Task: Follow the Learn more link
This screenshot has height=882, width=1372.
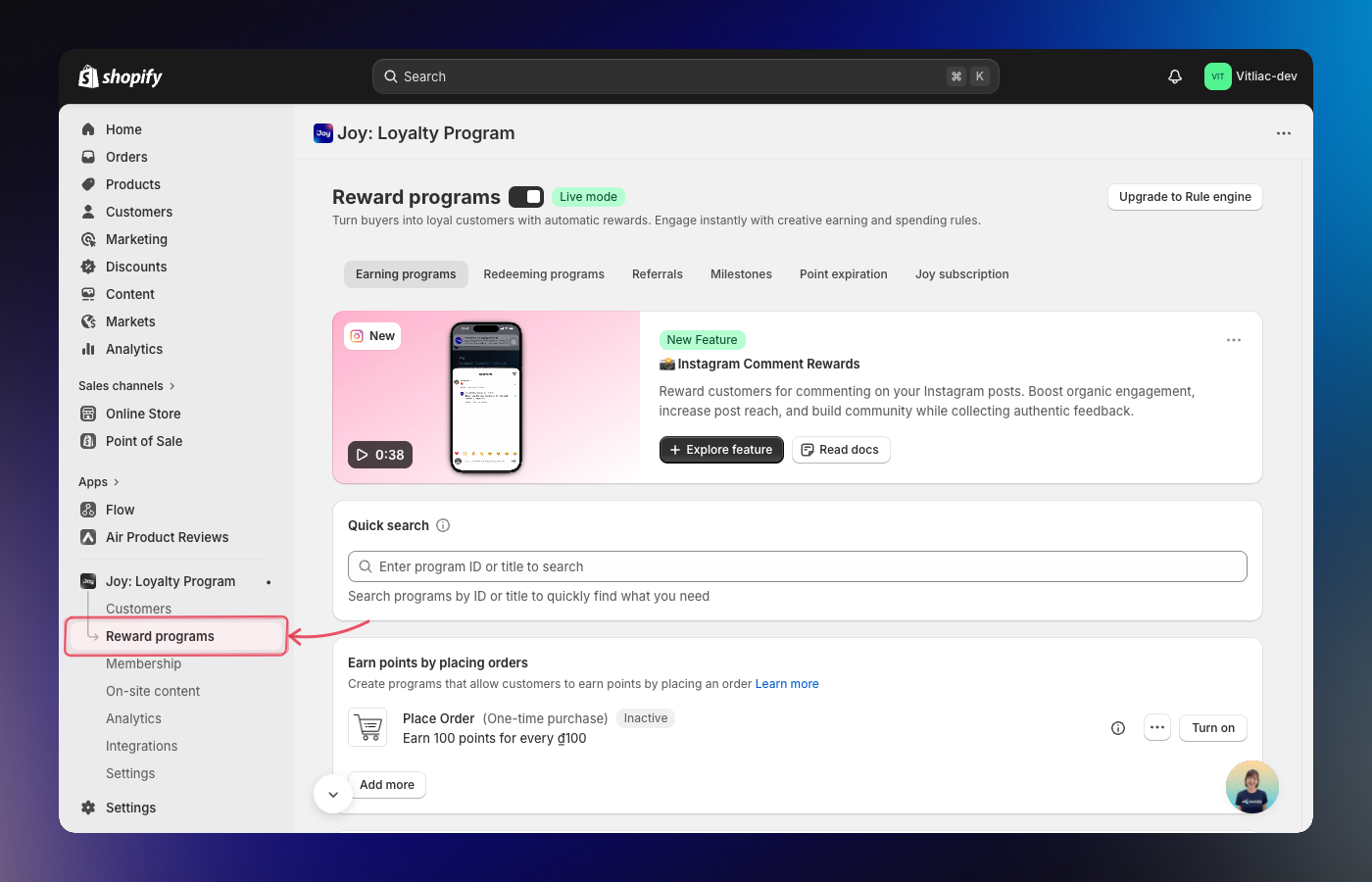Action: (x=786, y=684)
